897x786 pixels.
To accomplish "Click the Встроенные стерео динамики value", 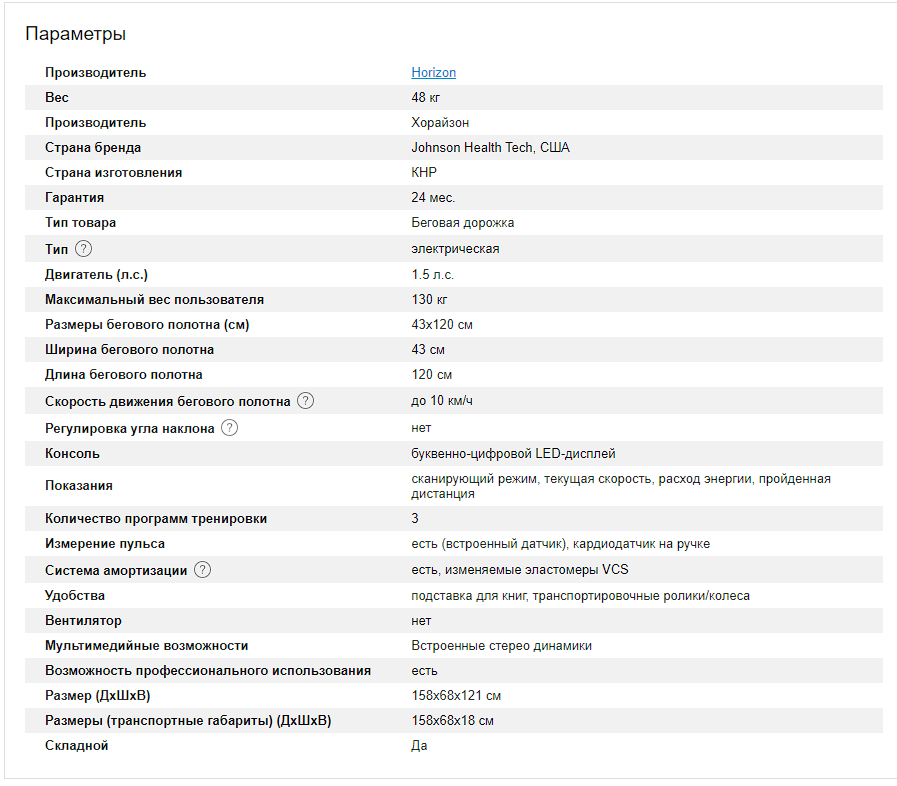I will 501,645.
